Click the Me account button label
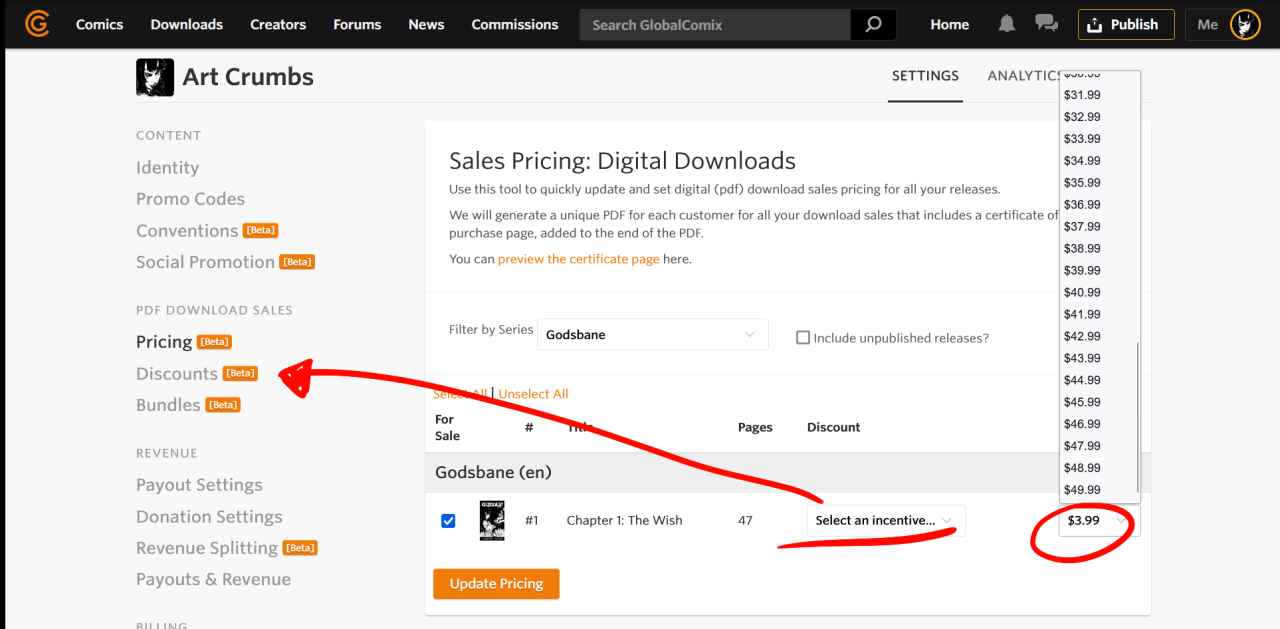This screenshot has width=1280, height=629. tap(1208, 24)
